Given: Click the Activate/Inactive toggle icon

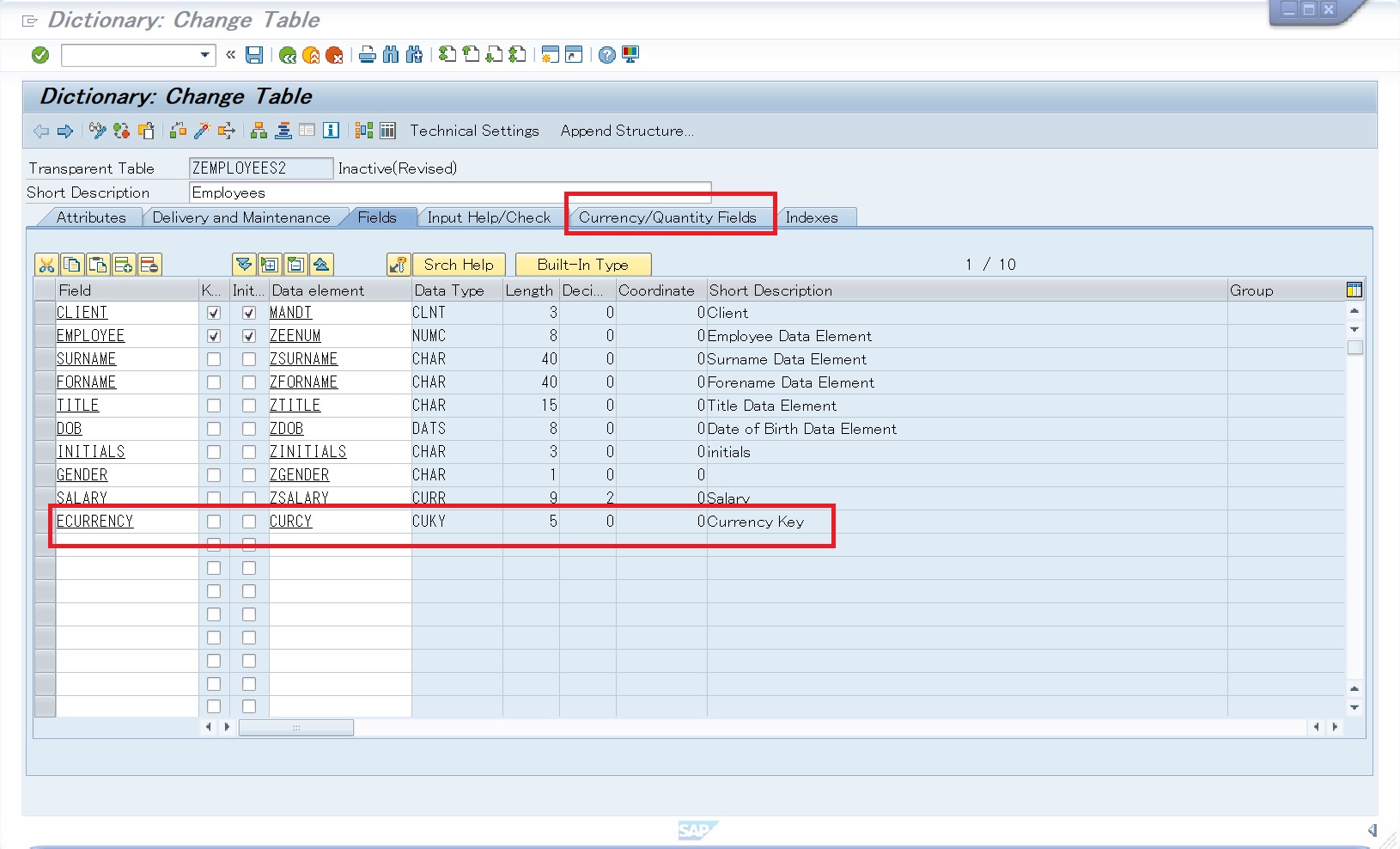Looking at the screenshot, I should point(121,131).
